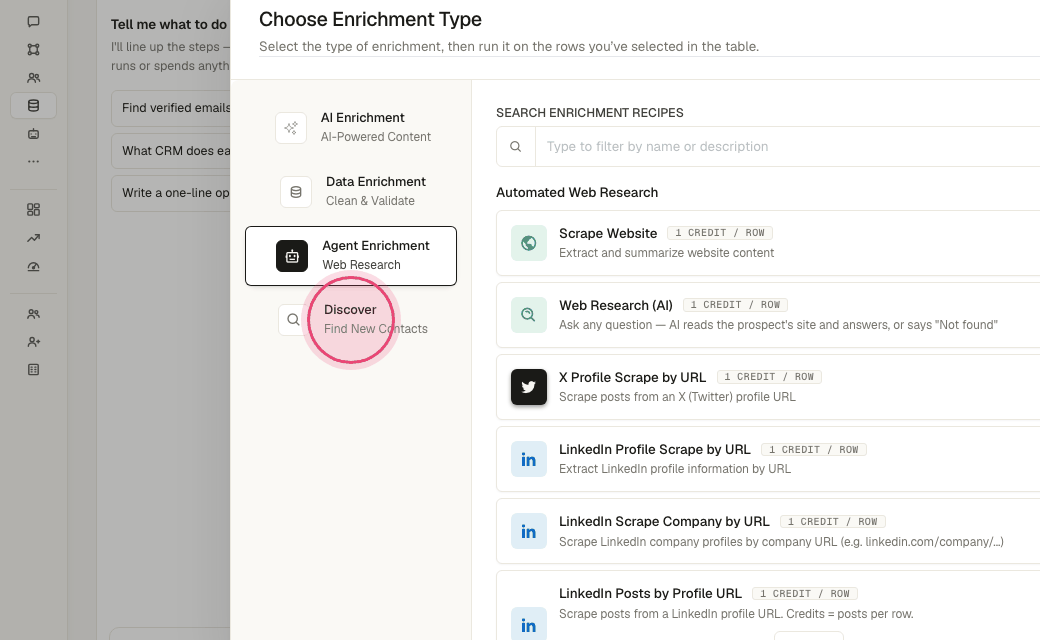
Task: Click the 'SEARCH ENRICHMENT RECIPES' label
Action: tap(590, 113)
